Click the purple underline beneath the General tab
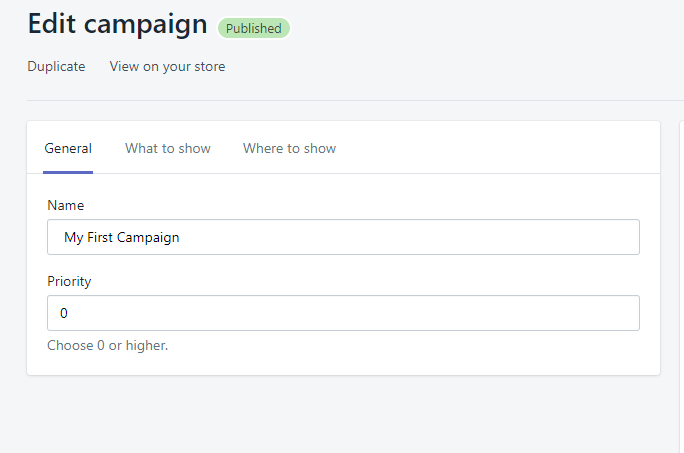This screenshot has height=453, width=684. tap(68, 172)
